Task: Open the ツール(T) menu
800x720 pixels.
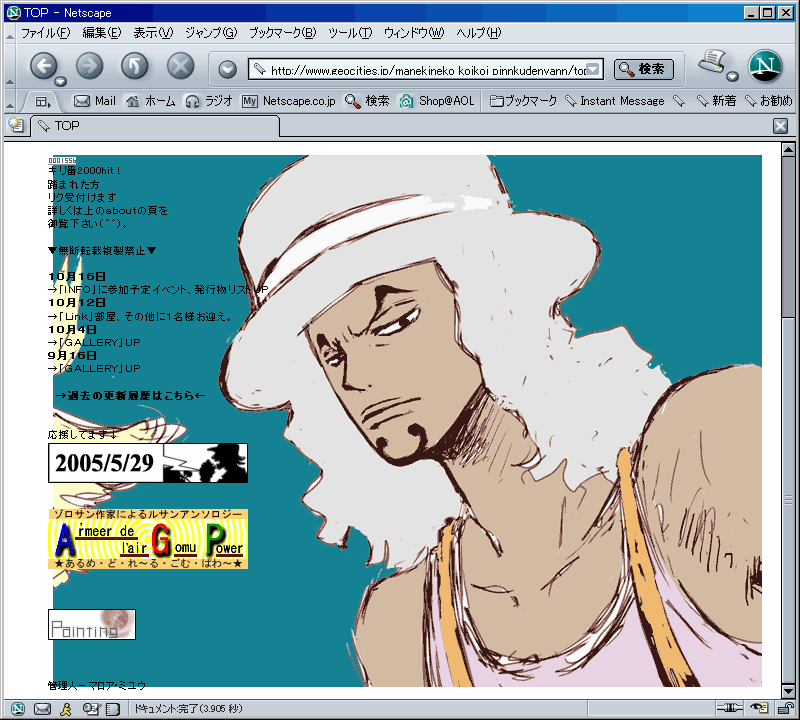Action: [x=350, y=33]
